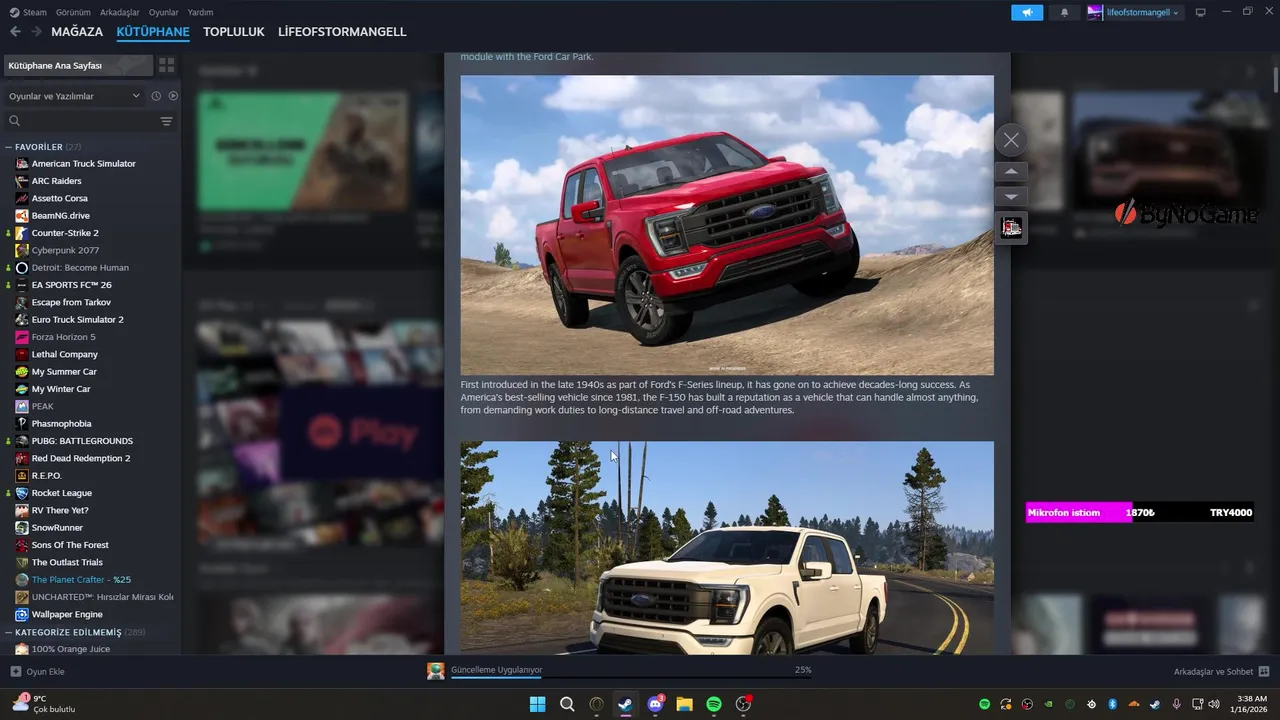Click the library search magnifier icon

[14, 121]
